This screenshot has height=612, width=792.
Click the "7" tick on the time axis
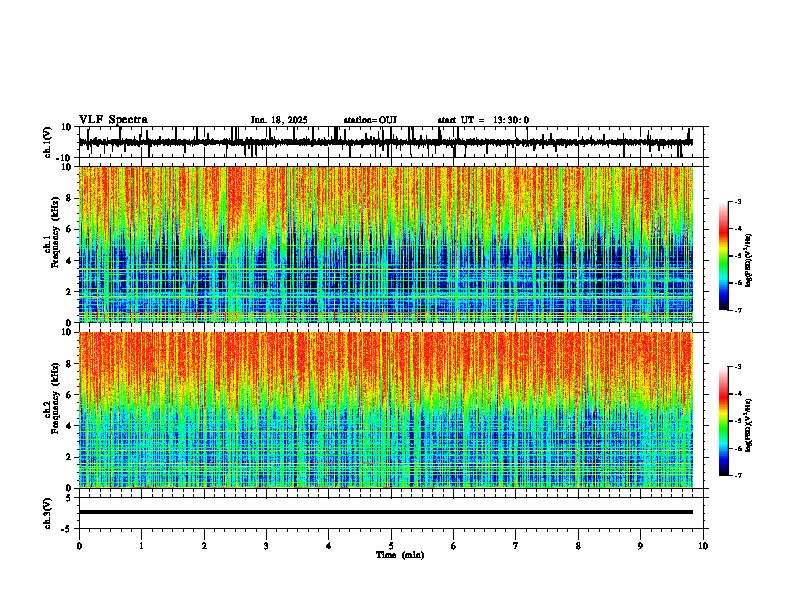[x=516, y=546]
